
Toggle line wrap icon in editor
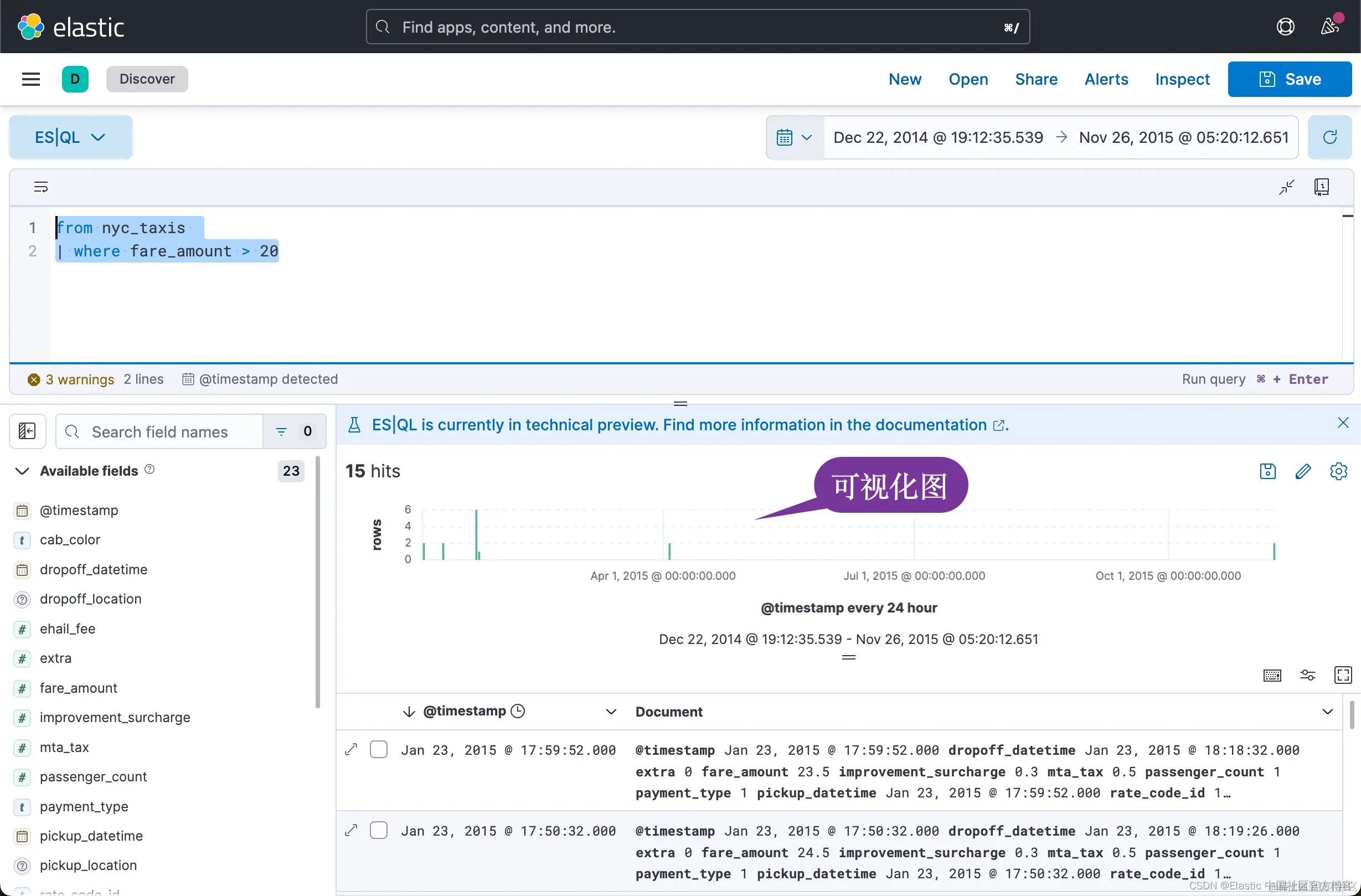click(40, 187)
